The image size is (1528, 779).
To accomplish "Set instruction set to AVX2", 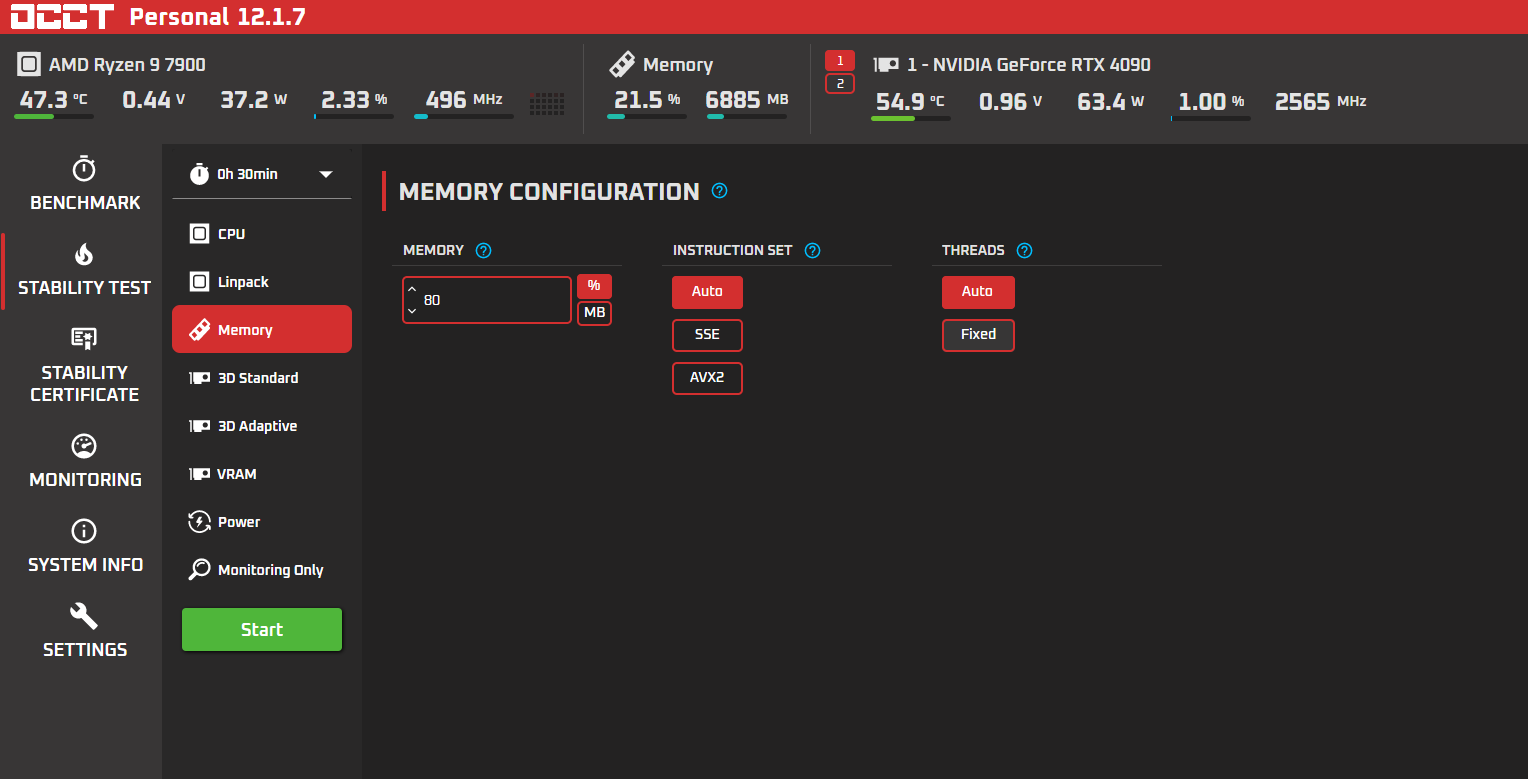I will click(707, 378).
